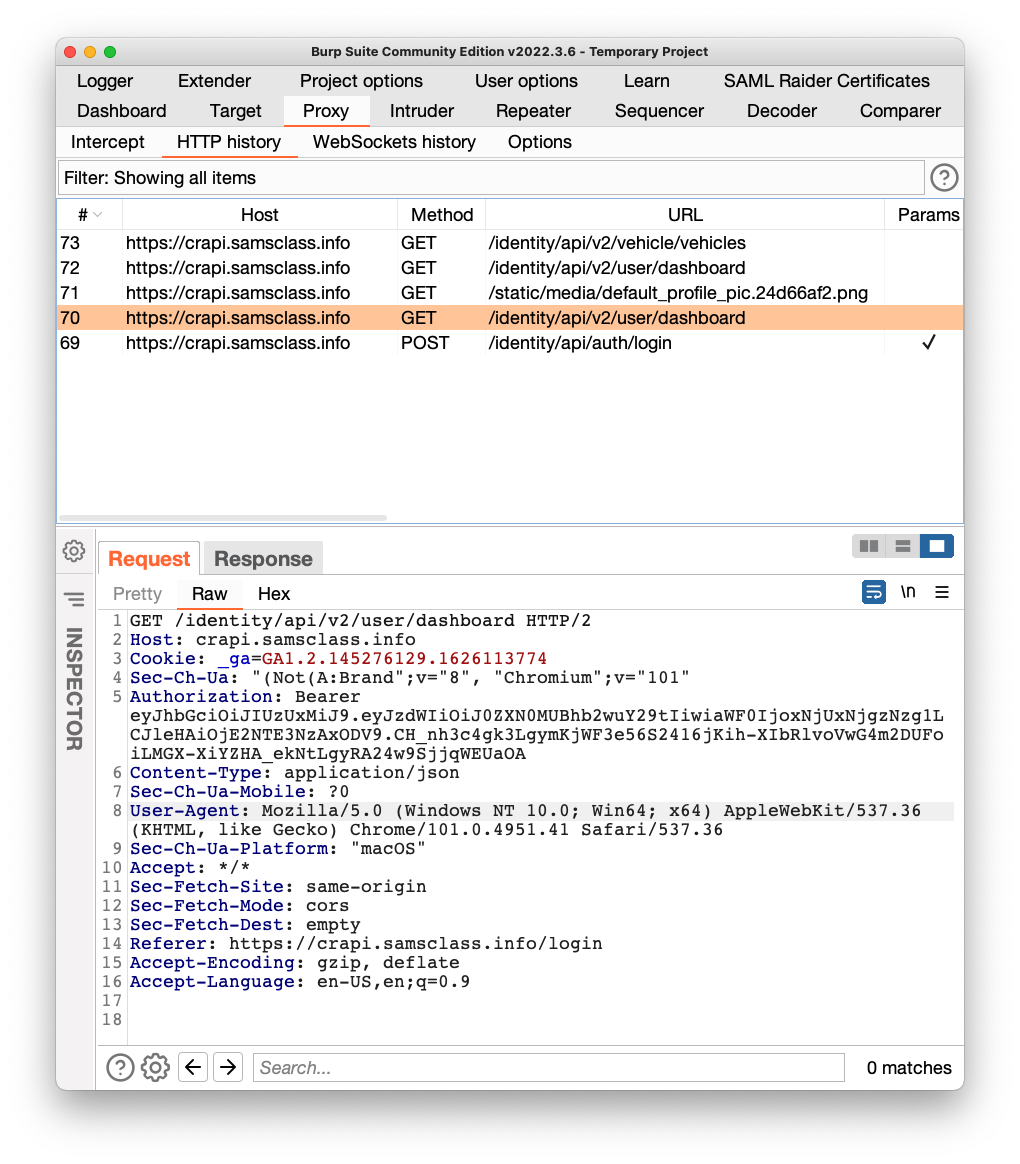Switch to the Repeater tab

click(x=534, y=111)
